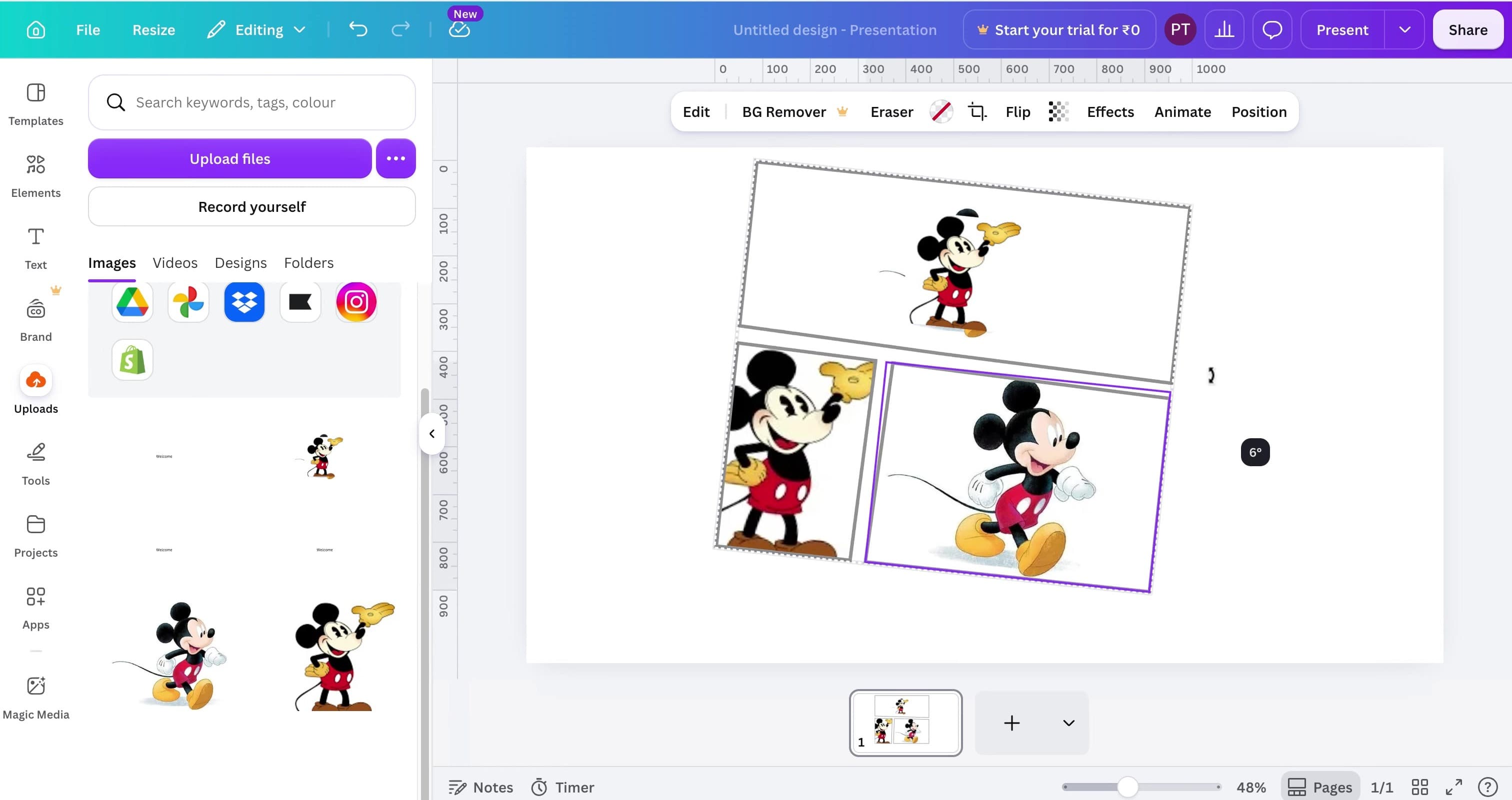Switch to the Designs tab
The image size is (1512, 800).
(240, 263)
